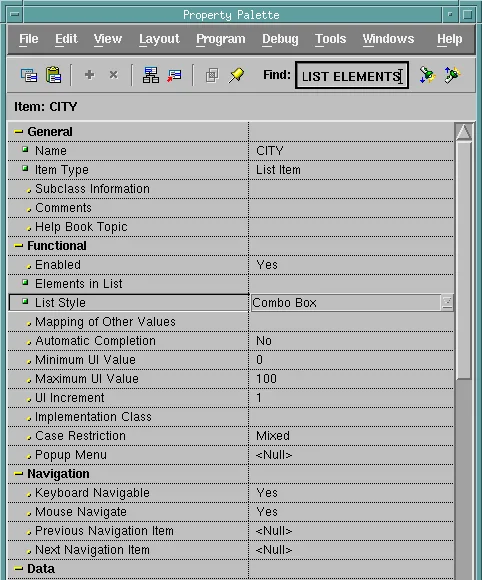Open the Debug menu

coord(280,39)
